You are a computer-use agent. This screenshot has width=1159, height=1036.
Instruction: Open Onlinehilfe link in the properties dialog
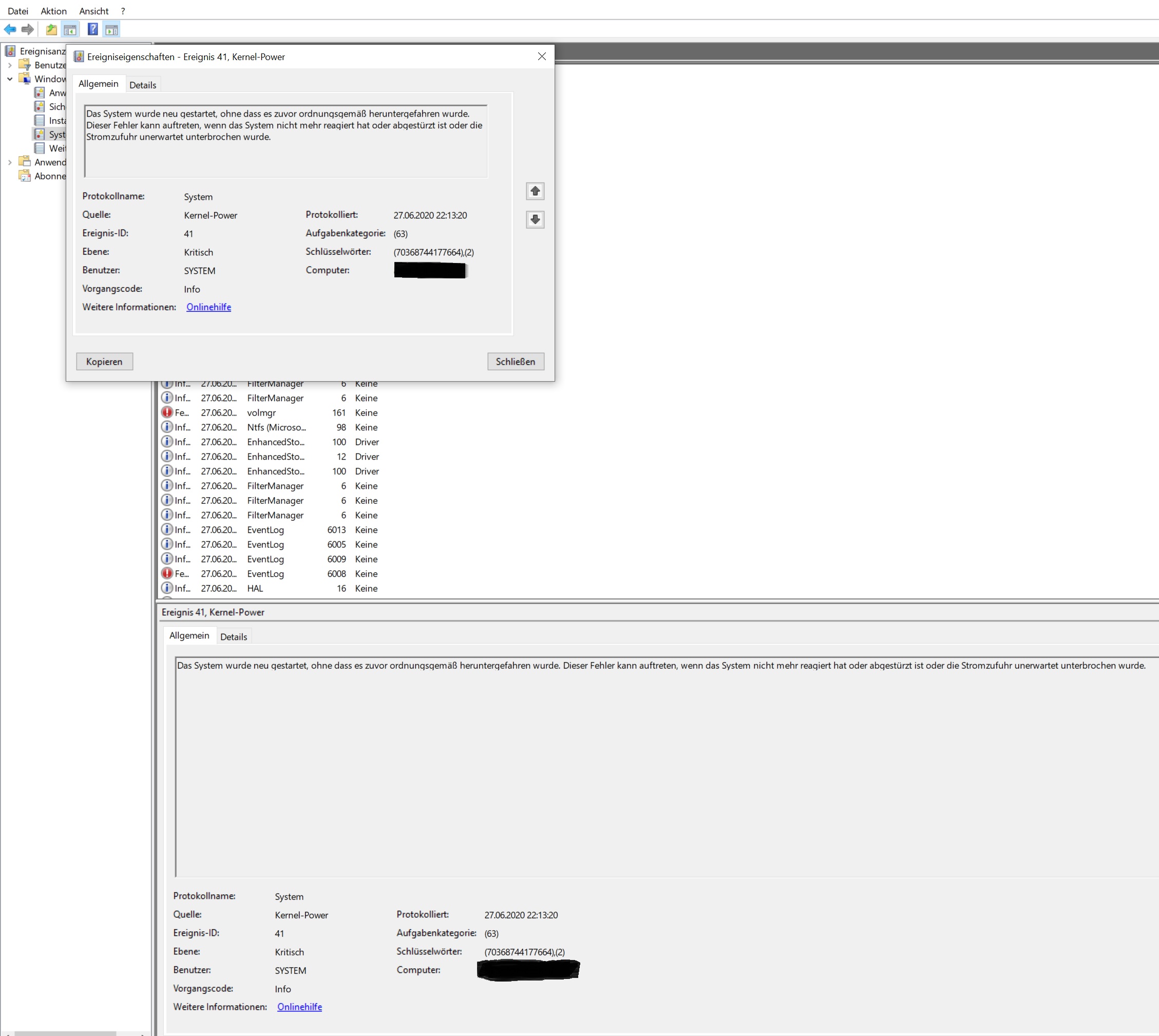208,307
